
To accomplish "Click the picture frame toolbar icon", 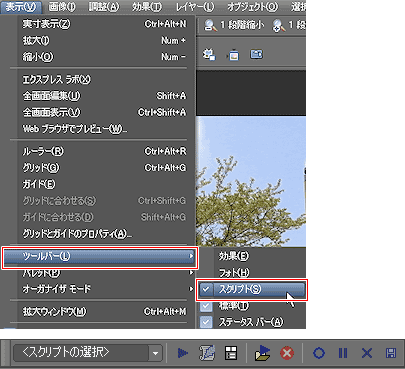I will pos(234,55).
